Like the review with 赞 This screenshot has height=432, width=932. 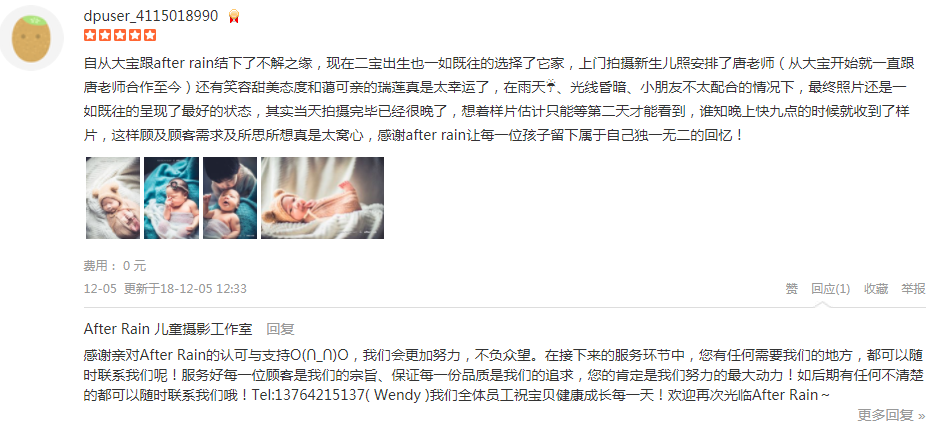tap(792, 289)
